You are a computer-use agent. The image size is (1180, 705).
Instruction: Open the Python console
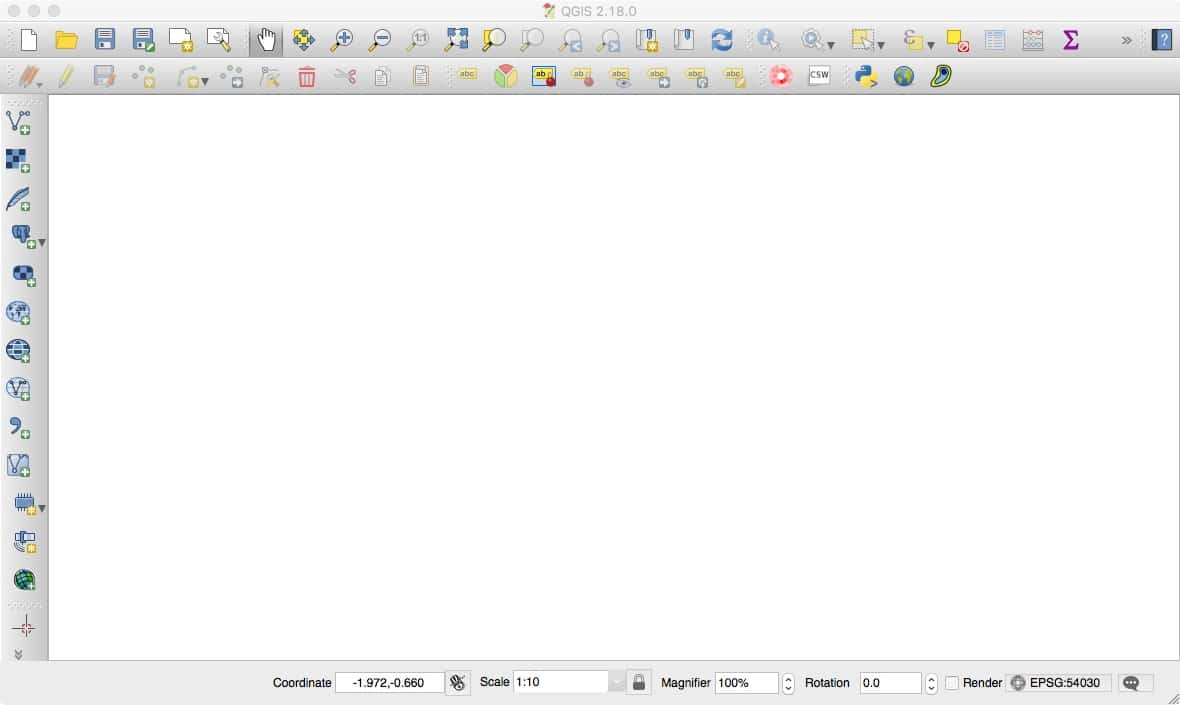point(864,75)
